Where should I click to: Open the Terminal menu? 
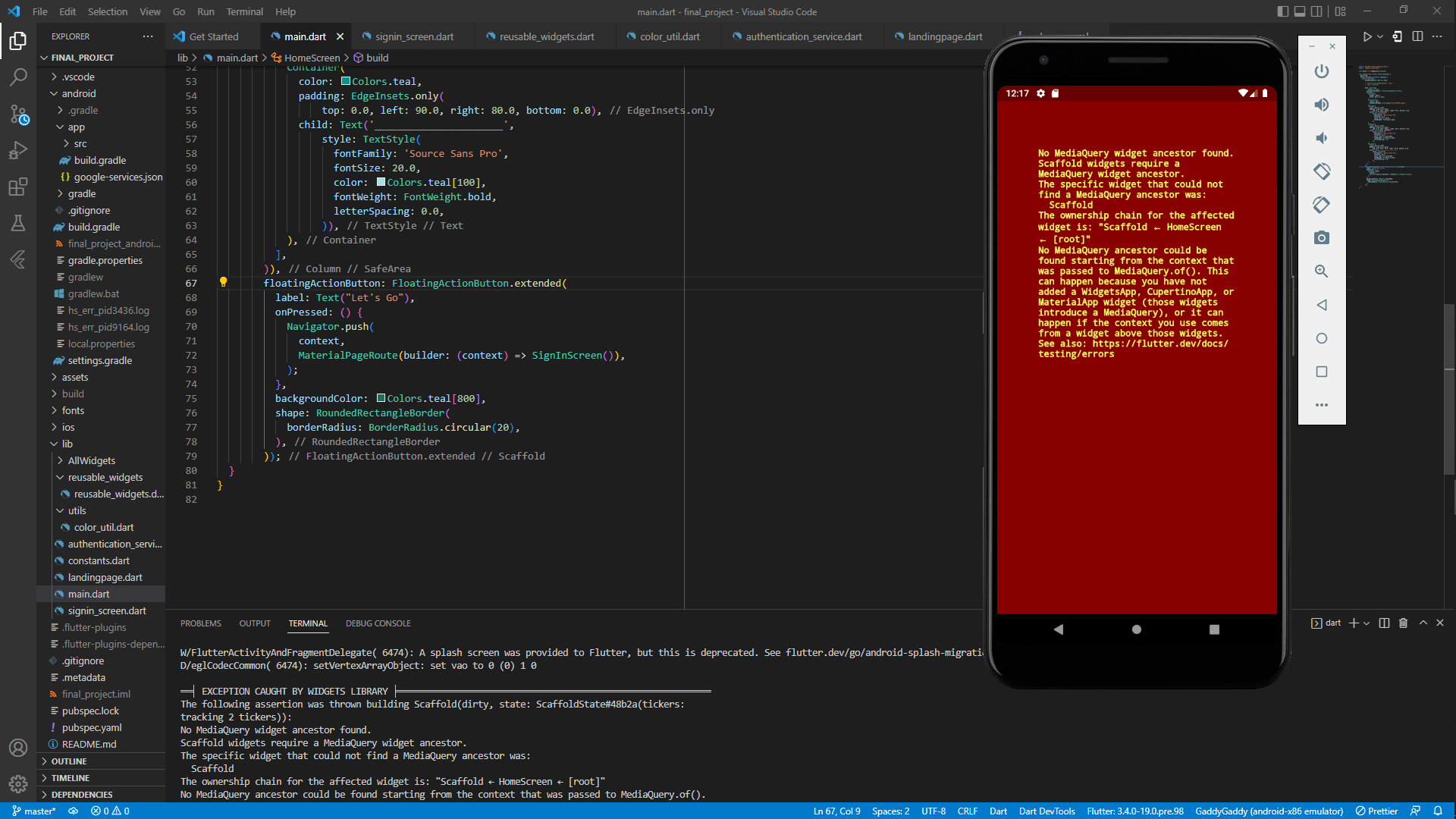[244, 11]
